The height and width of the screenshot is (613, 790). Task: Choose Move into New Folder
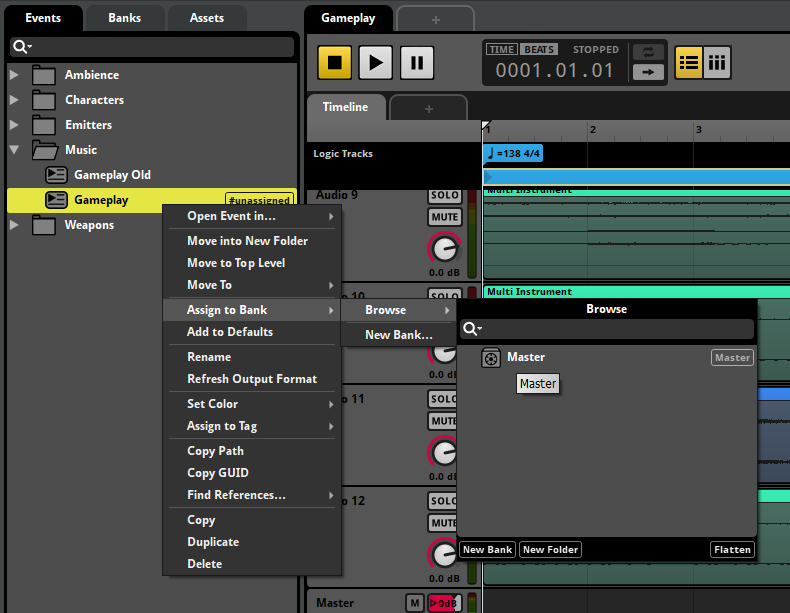click(x=252, y=241)
